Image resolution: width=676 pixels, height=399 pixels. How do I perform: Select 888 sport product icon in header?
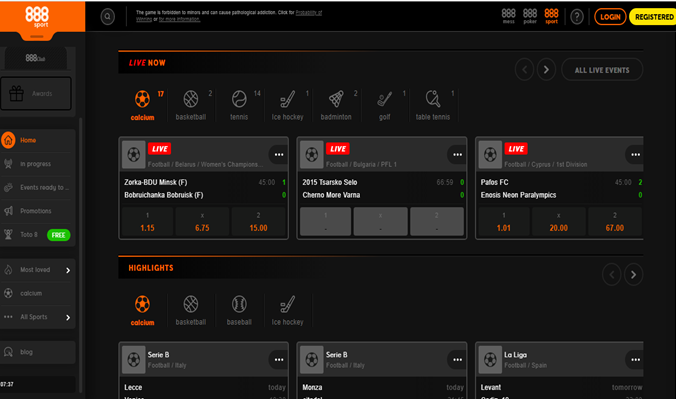click(x=551, y=16)
